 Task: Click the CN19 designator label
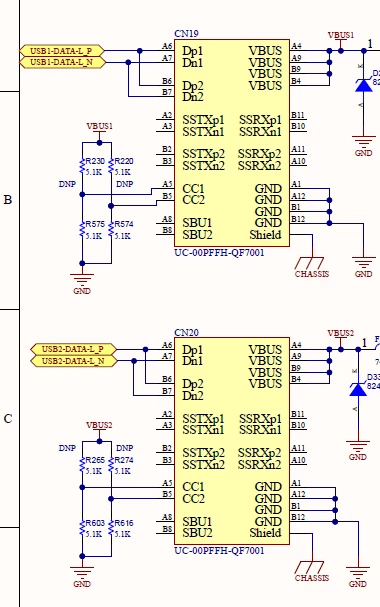187,34
